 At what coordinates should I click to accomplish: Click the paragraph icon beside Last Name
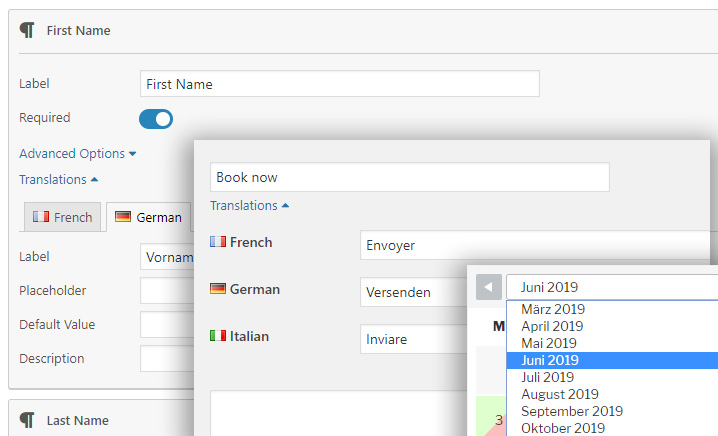pos(27,421)
